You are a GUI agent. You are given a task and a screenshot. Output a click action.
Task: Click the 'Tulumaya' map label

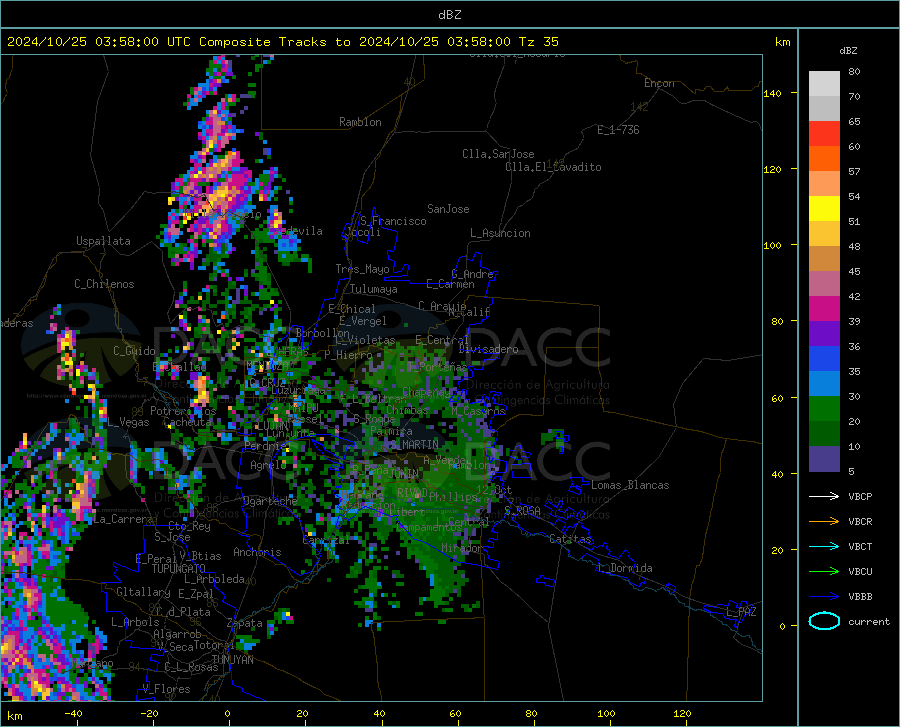tap(374, 289)
